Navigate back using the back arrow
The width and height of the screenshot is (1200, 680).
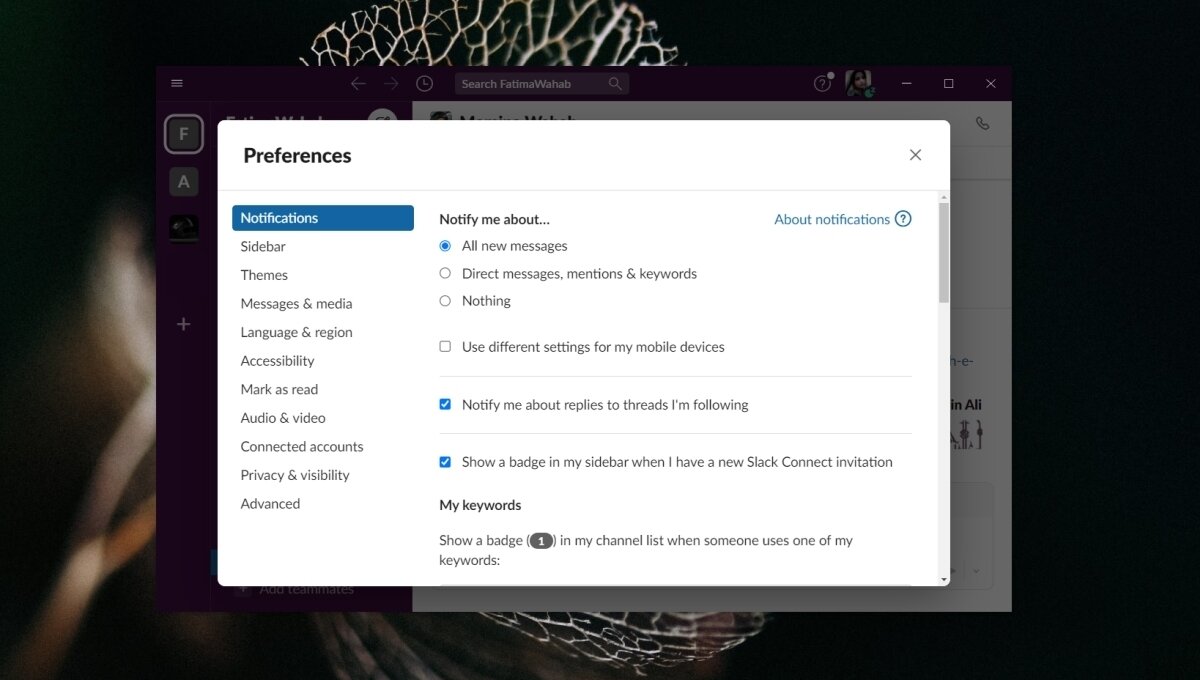[358, 84]
